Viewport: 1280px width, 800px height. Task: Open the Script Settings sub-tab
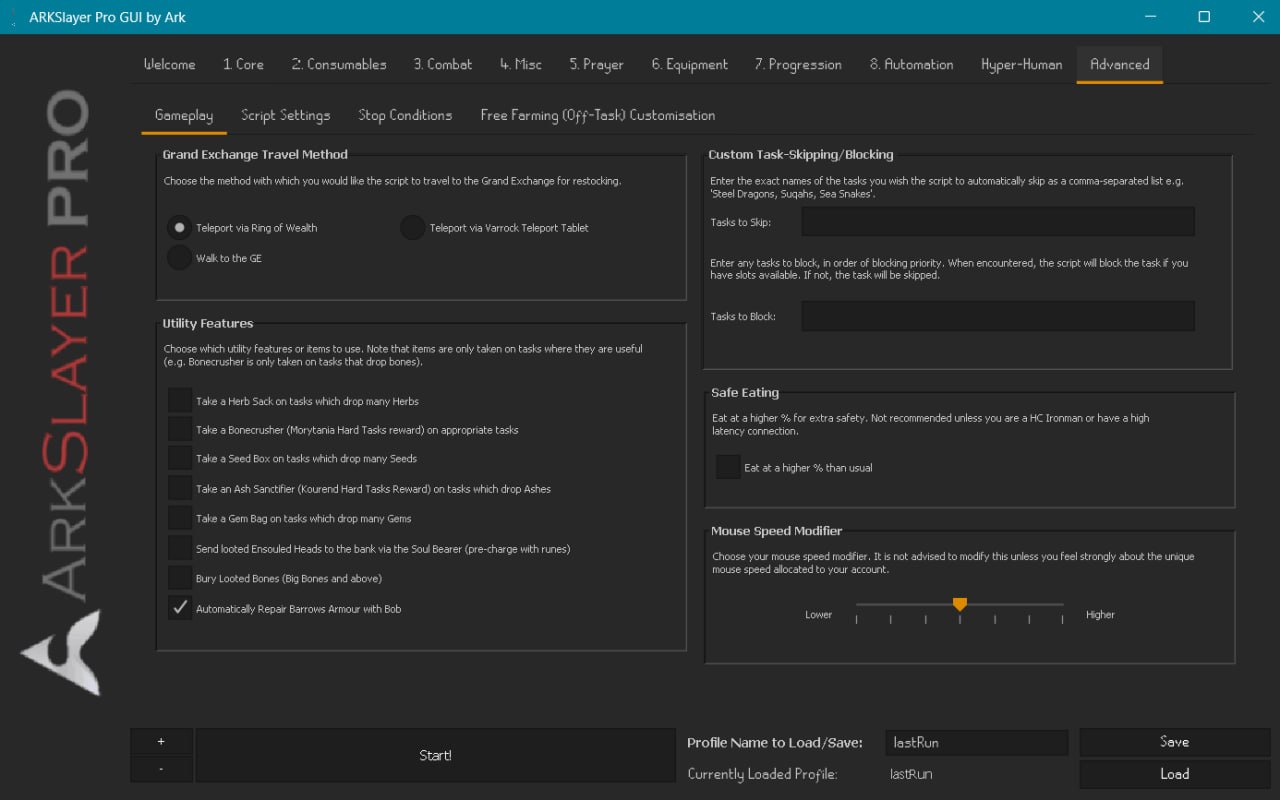[286, 115]
